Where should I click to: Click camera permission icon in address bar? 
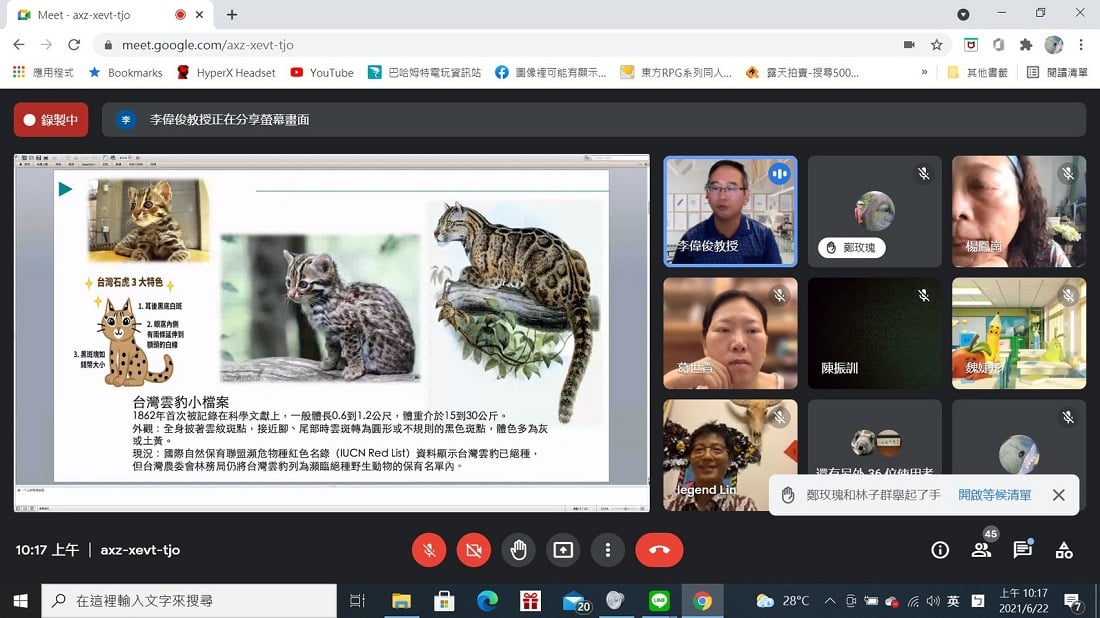coord(909,45)
